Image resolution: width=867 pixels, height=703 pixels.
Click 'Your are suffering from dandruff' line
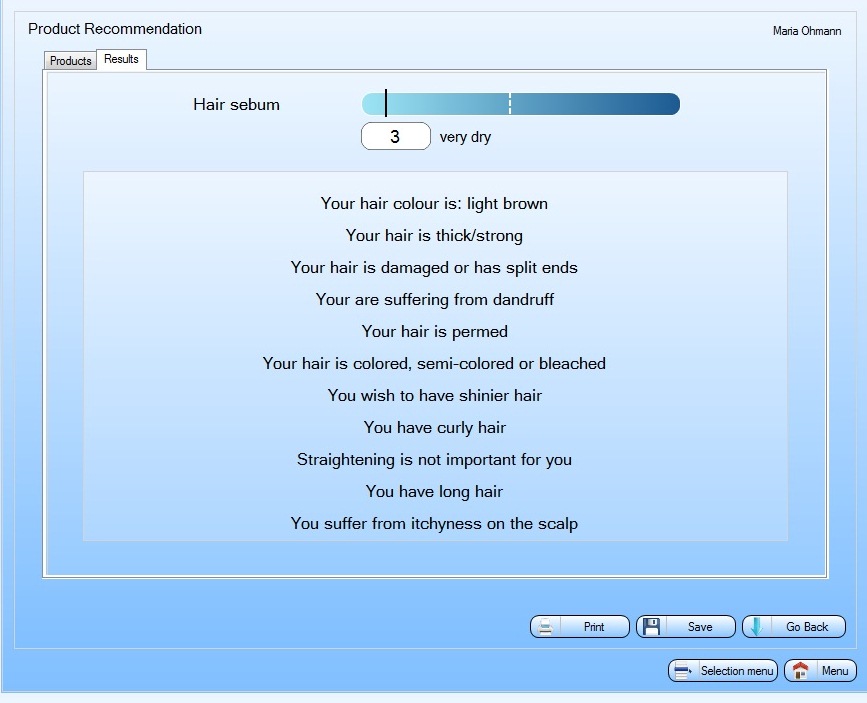tap(434, 300)
